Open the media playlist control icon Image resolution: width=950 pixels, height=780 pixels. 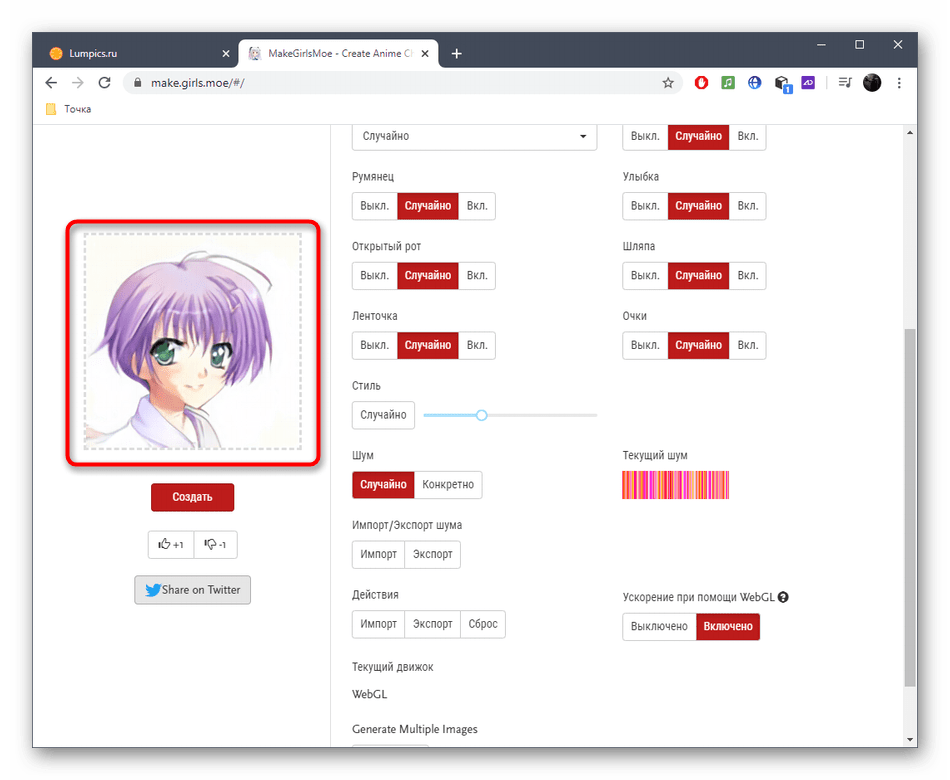[x=844, y=83]
